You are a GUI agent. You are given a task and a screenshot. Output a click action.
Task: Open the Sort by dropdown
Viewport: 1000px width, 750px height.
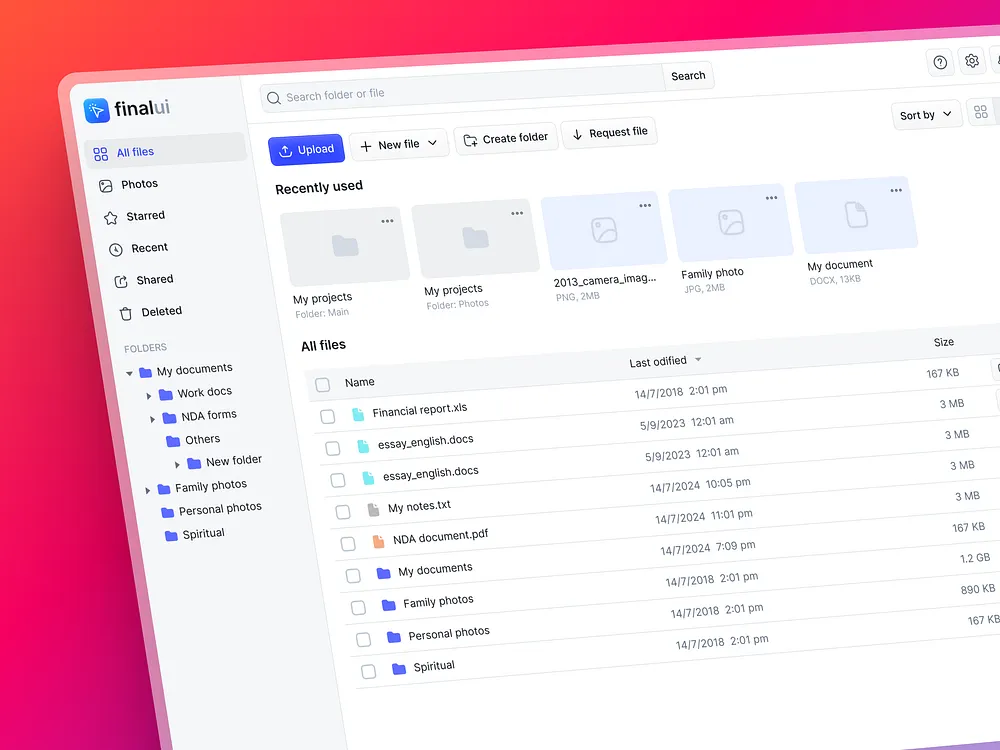[926, 115]
